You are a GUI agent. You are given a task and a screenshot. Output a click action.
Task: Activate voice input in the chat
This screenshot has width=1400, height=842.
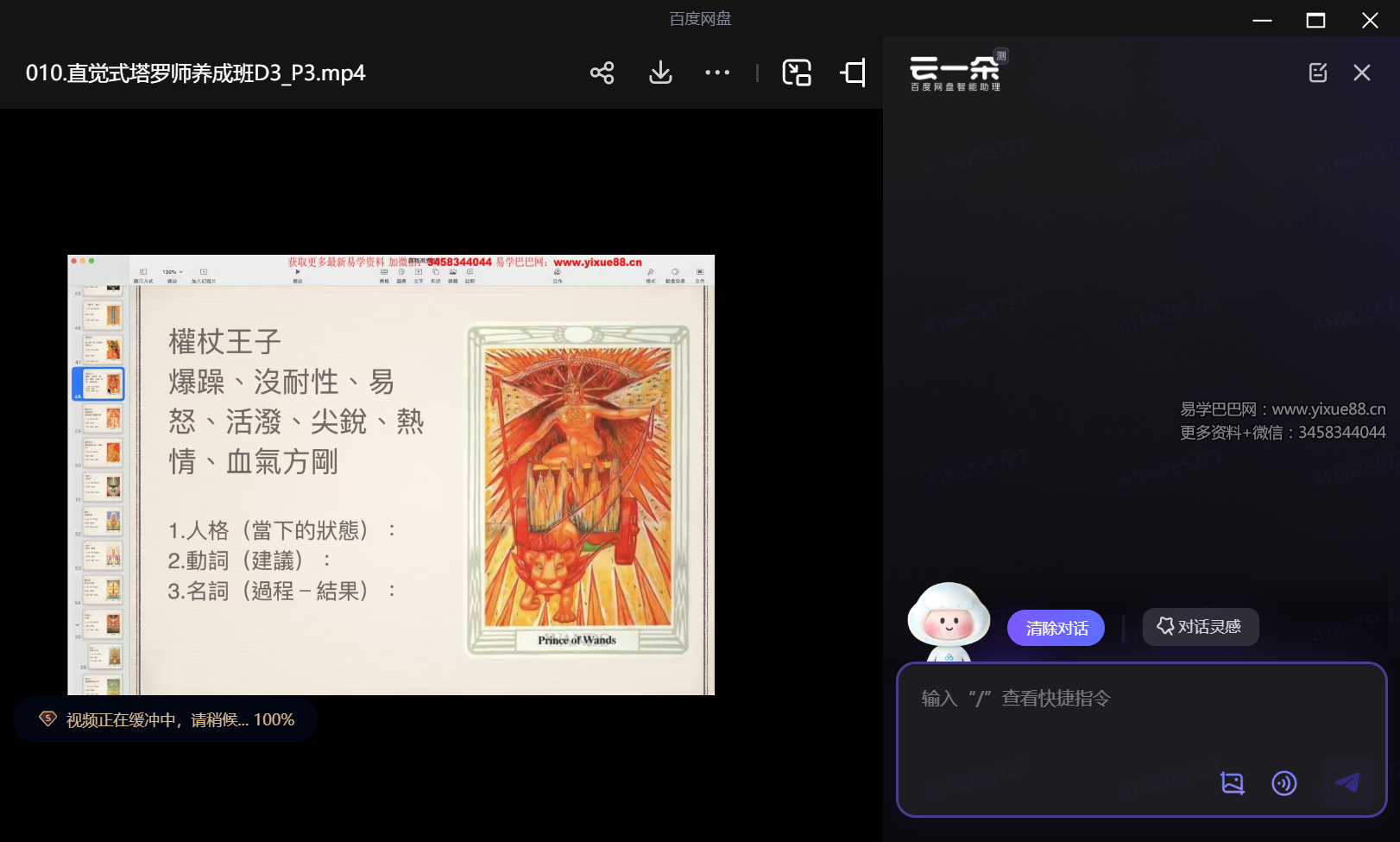click(1283, 783)
